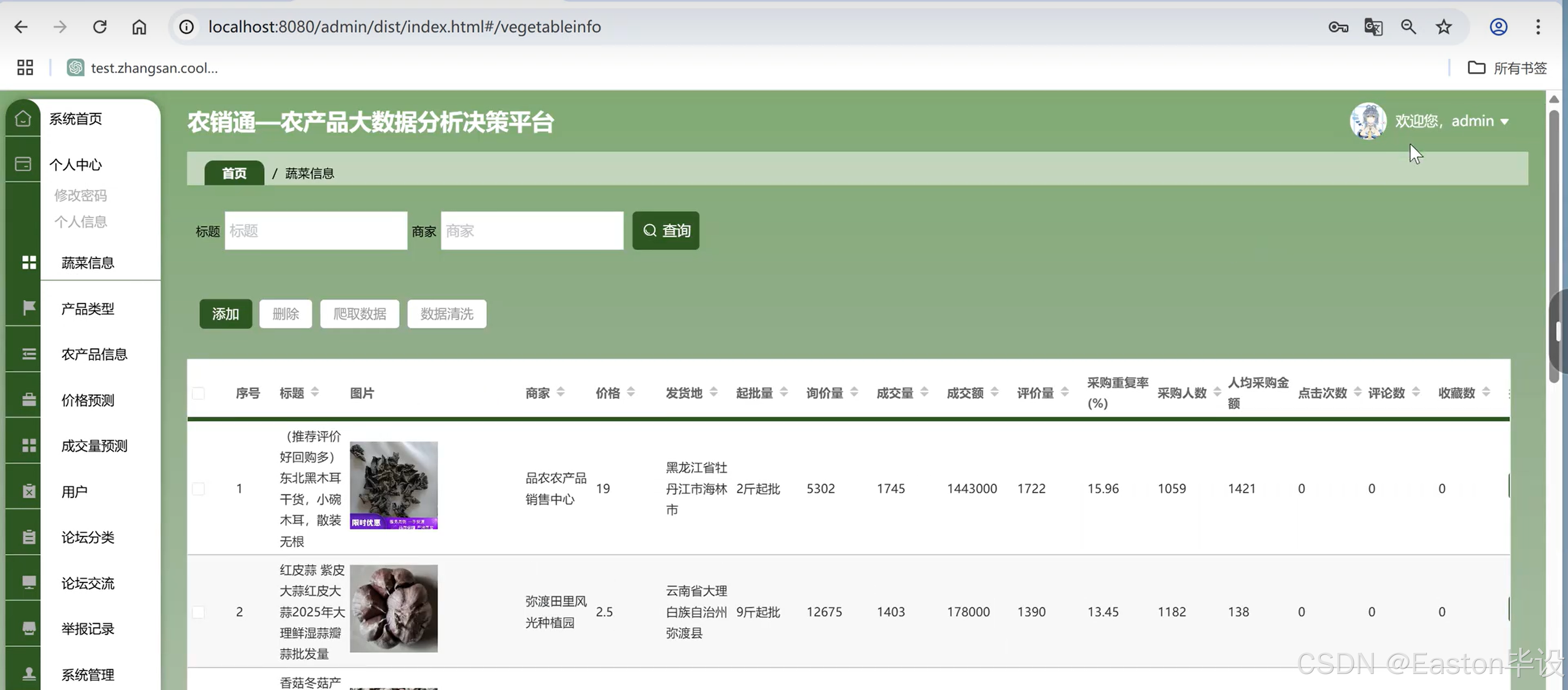Bookmark this page with the star icon
The height and width of the screenshot is (690, 1568).
[1444, 27]
